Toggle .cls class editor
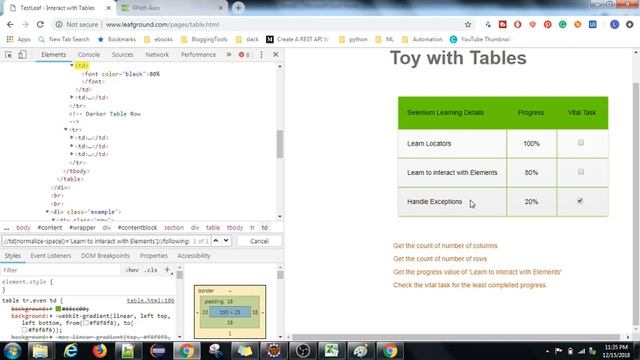This screenshot has width=640, height=360. click(x=151, y=270)
